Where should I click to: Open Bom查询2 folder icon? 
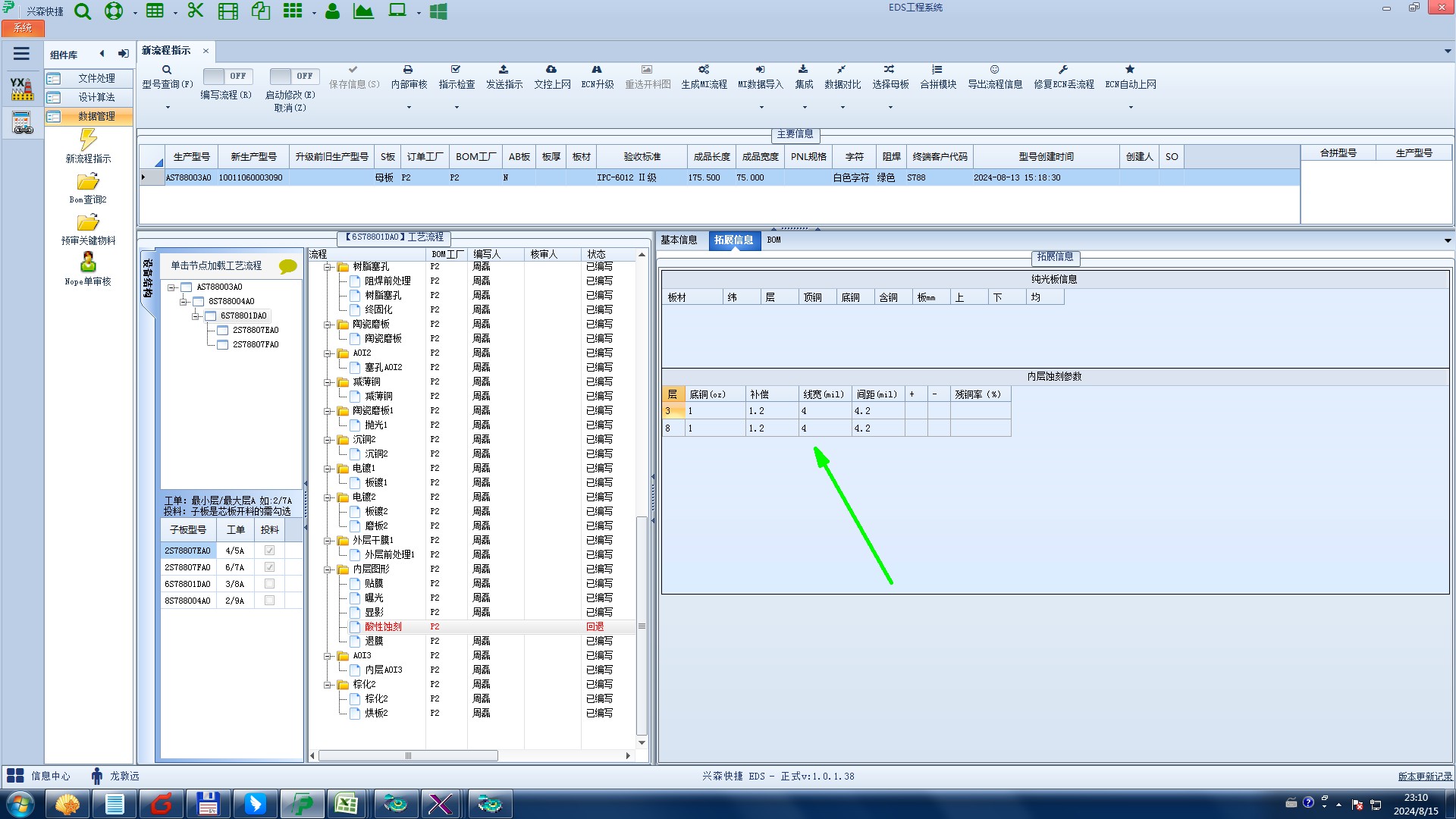click(88, 183)
